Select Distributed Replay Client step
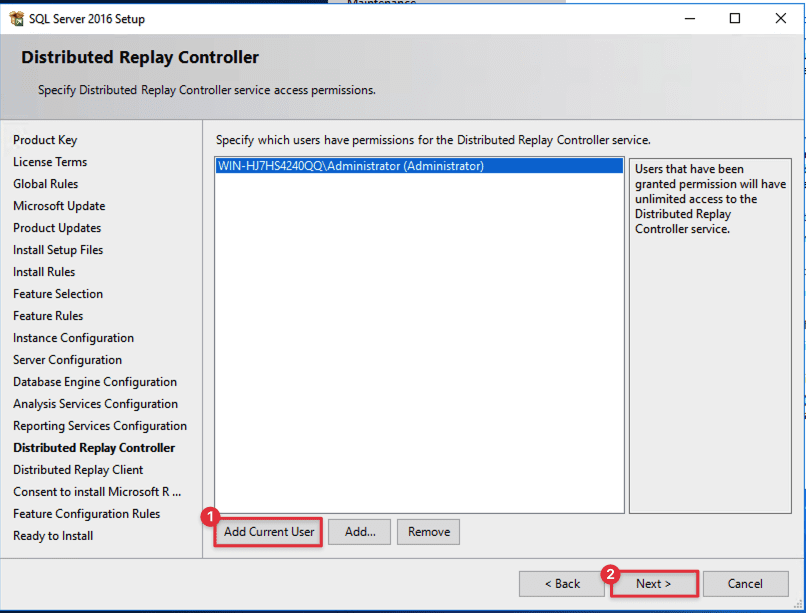The height and width of the screenshot is (613, 806). (78, 470)
